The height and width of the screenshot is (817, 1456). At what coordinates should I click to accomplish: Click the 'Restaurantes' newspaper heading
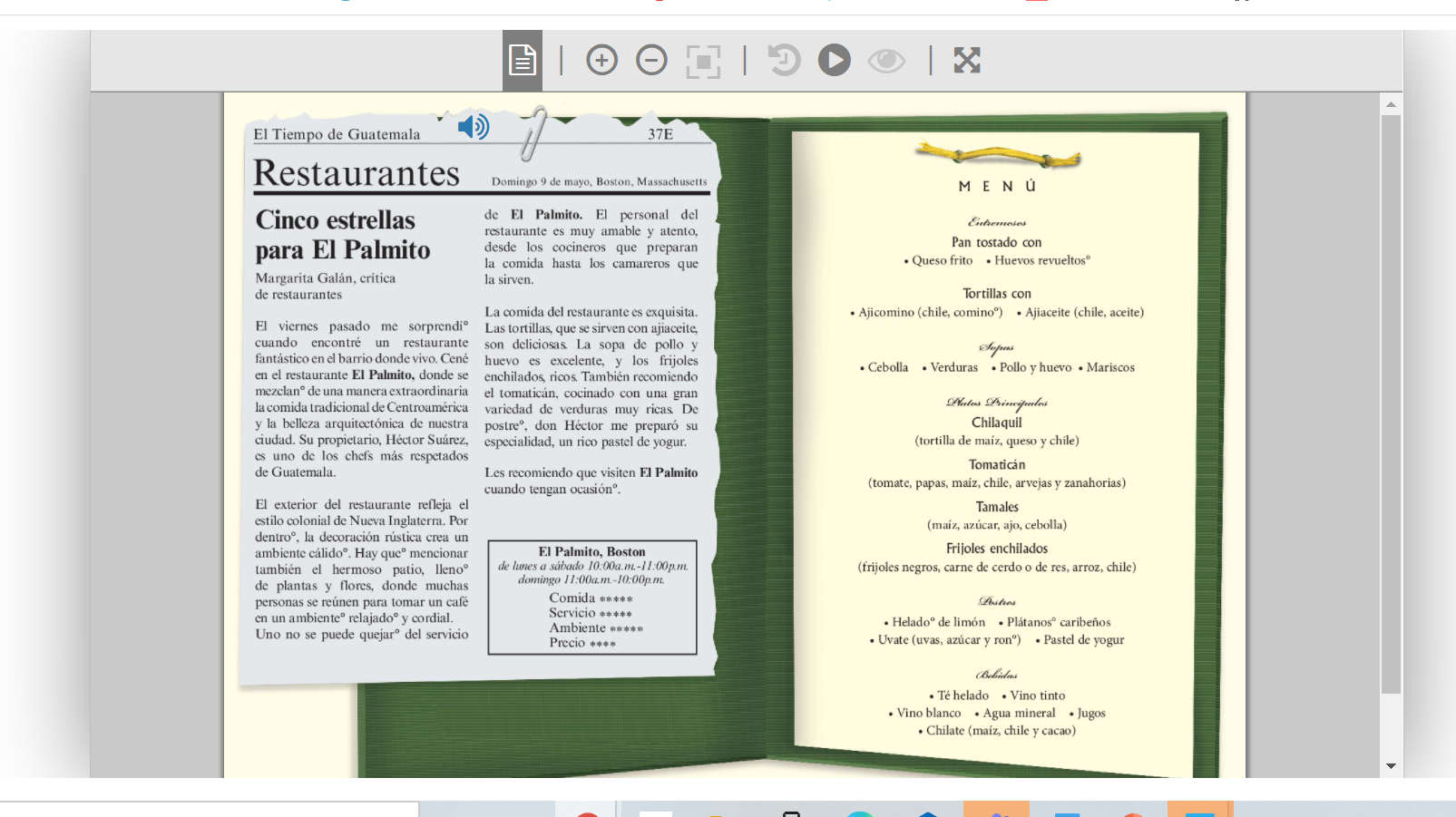click(357, 173)
